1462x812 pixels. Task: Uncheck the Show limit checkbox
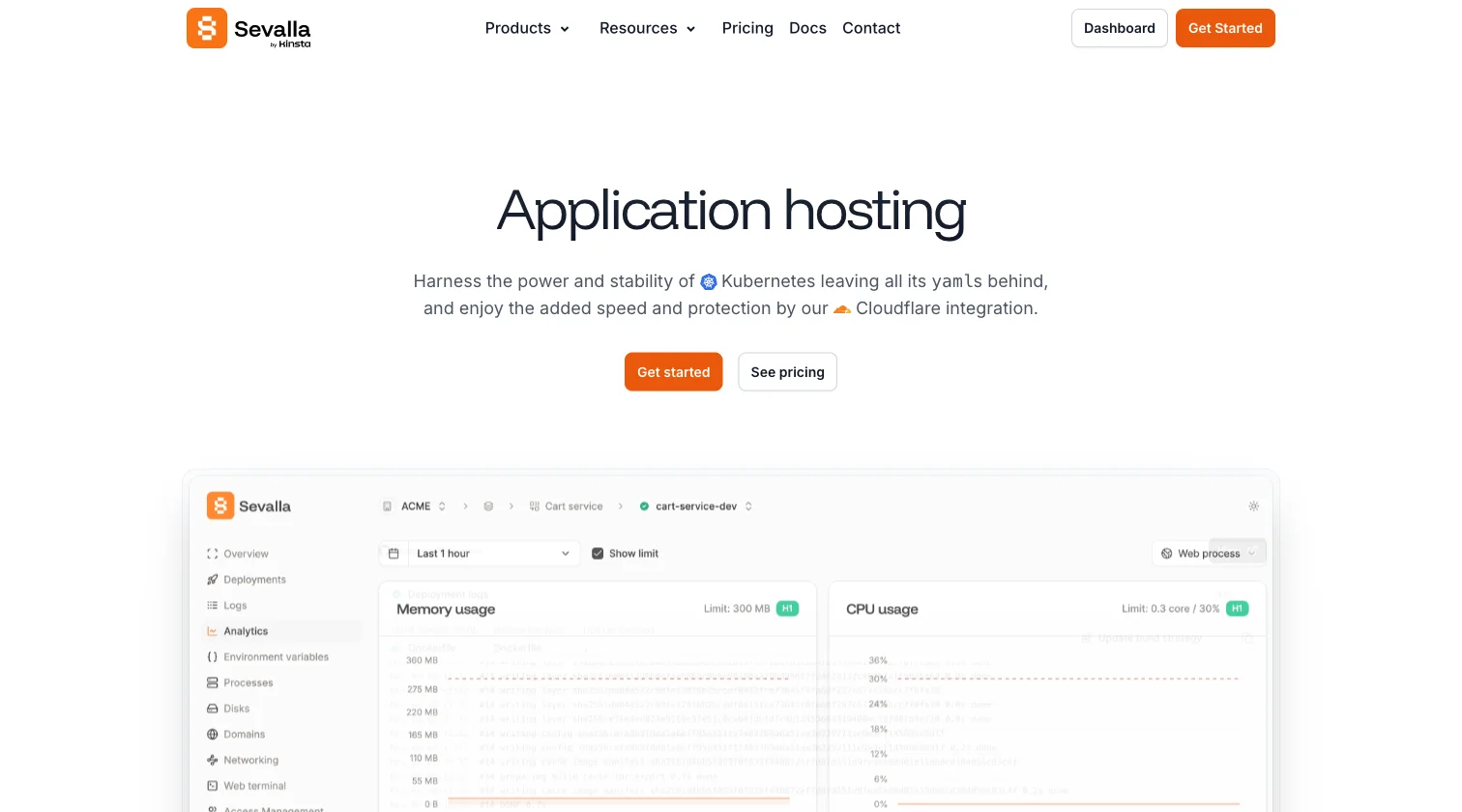[598, 554]
